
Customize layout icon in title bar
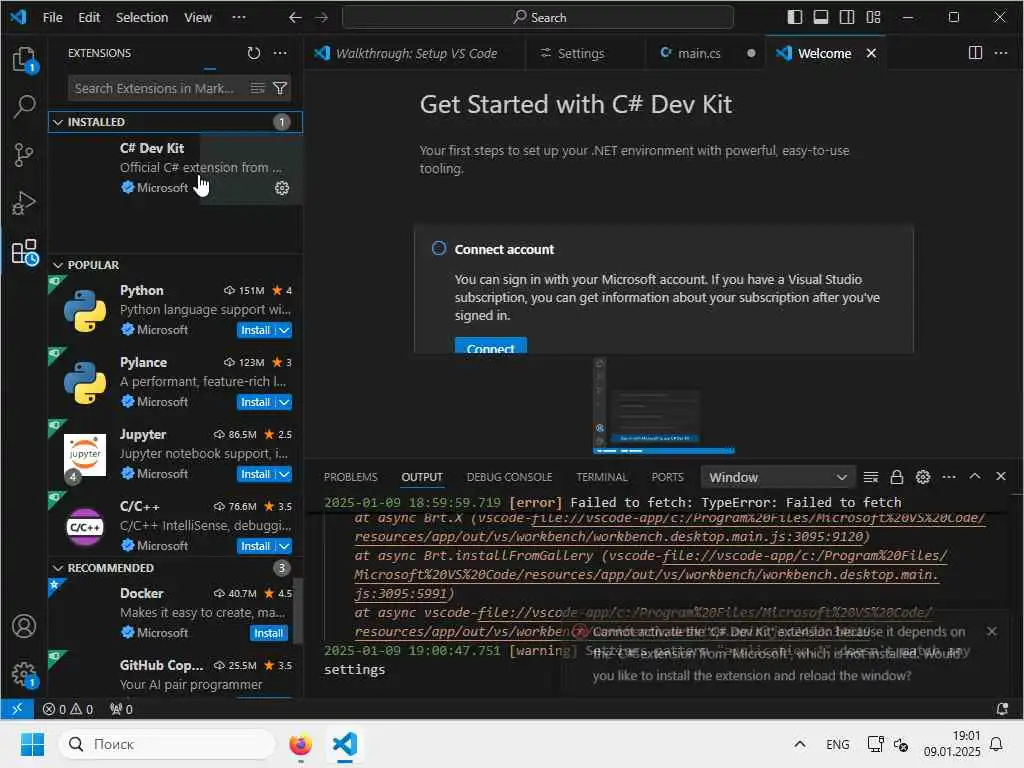pyautogui.click(x=873, y=17)
